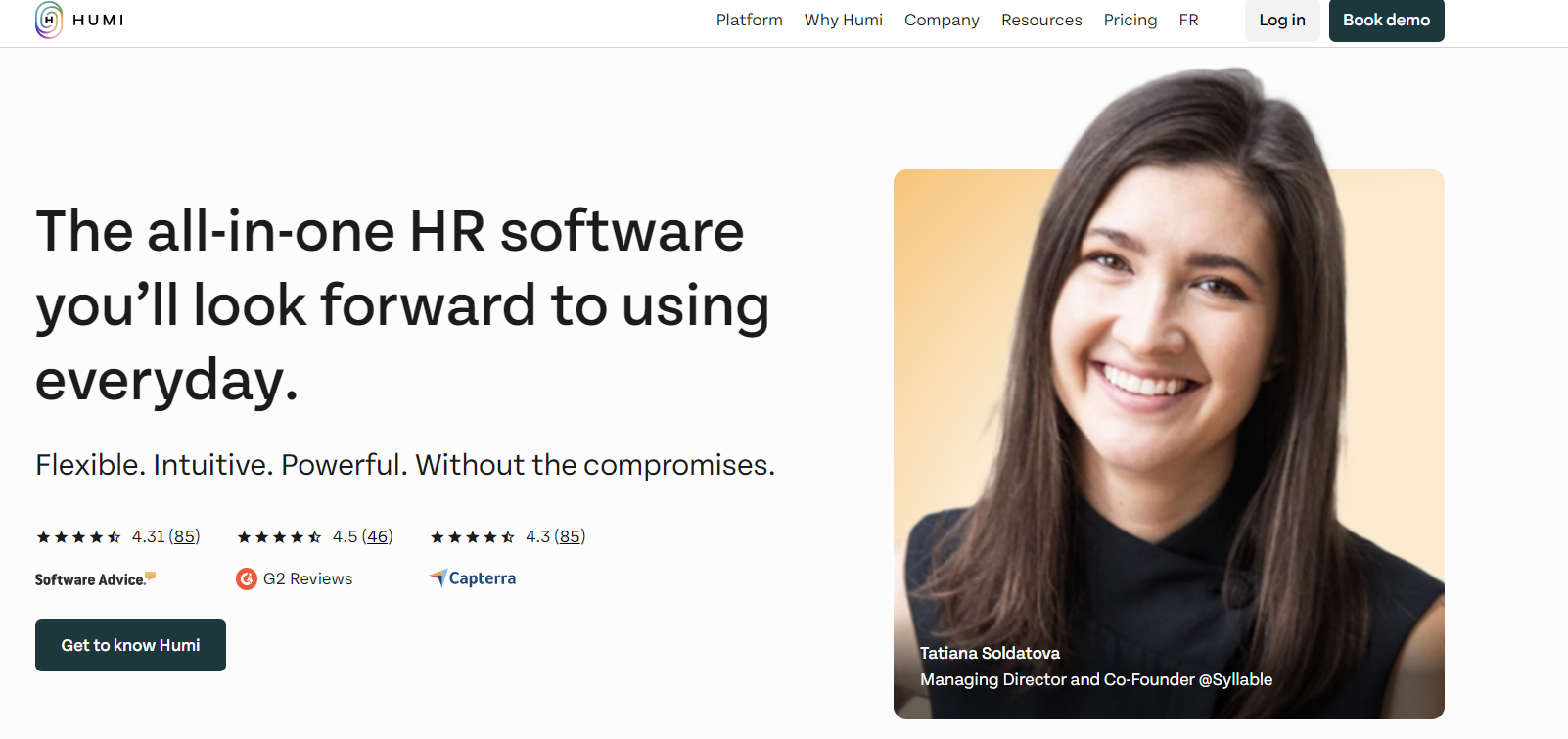1568x739 pixels.
Task: Click the G2 star rating icons
Action: point(279,537)
